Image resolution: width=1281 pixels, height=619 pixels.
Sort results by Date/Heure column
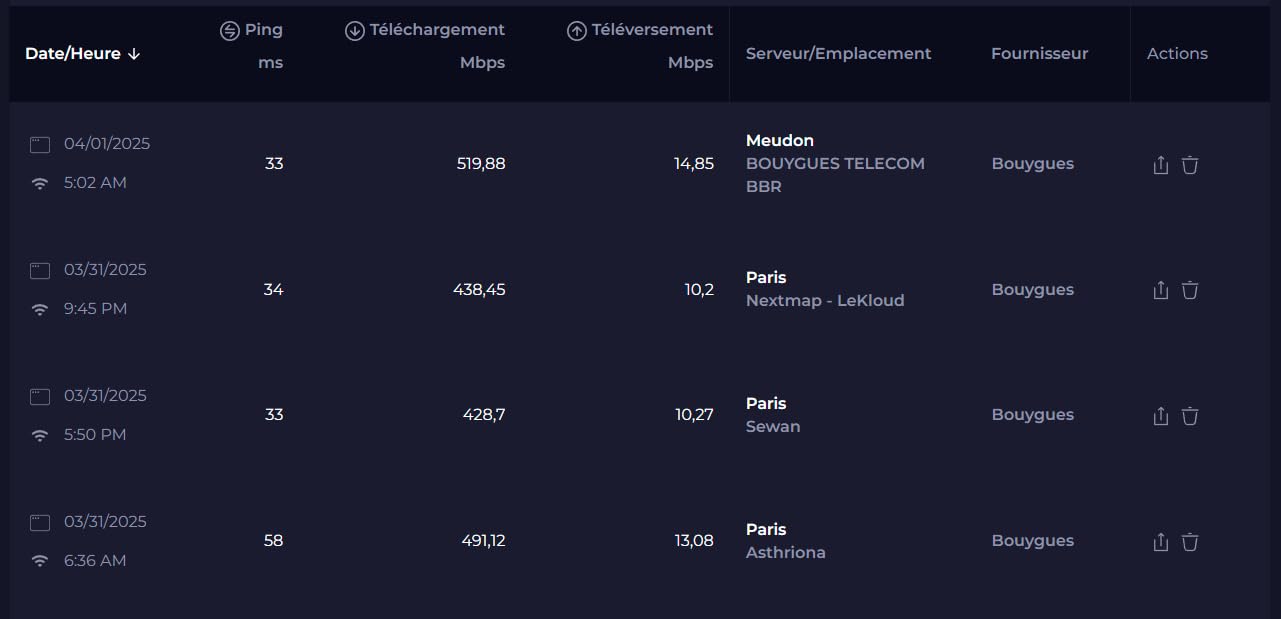click(x=82, y=54)
